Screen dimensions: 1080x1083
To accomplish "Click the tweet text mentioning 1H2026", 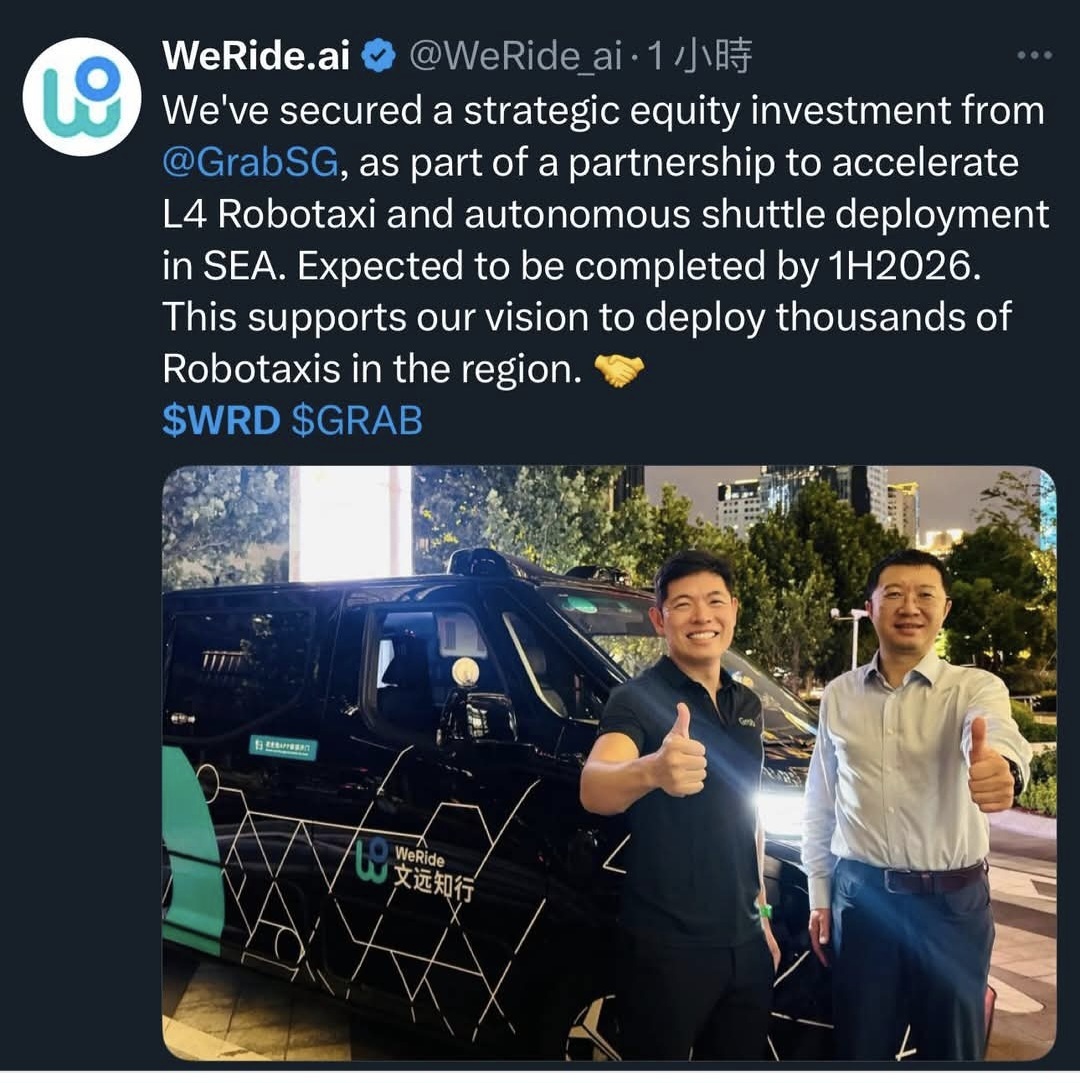I will (571, 266).
